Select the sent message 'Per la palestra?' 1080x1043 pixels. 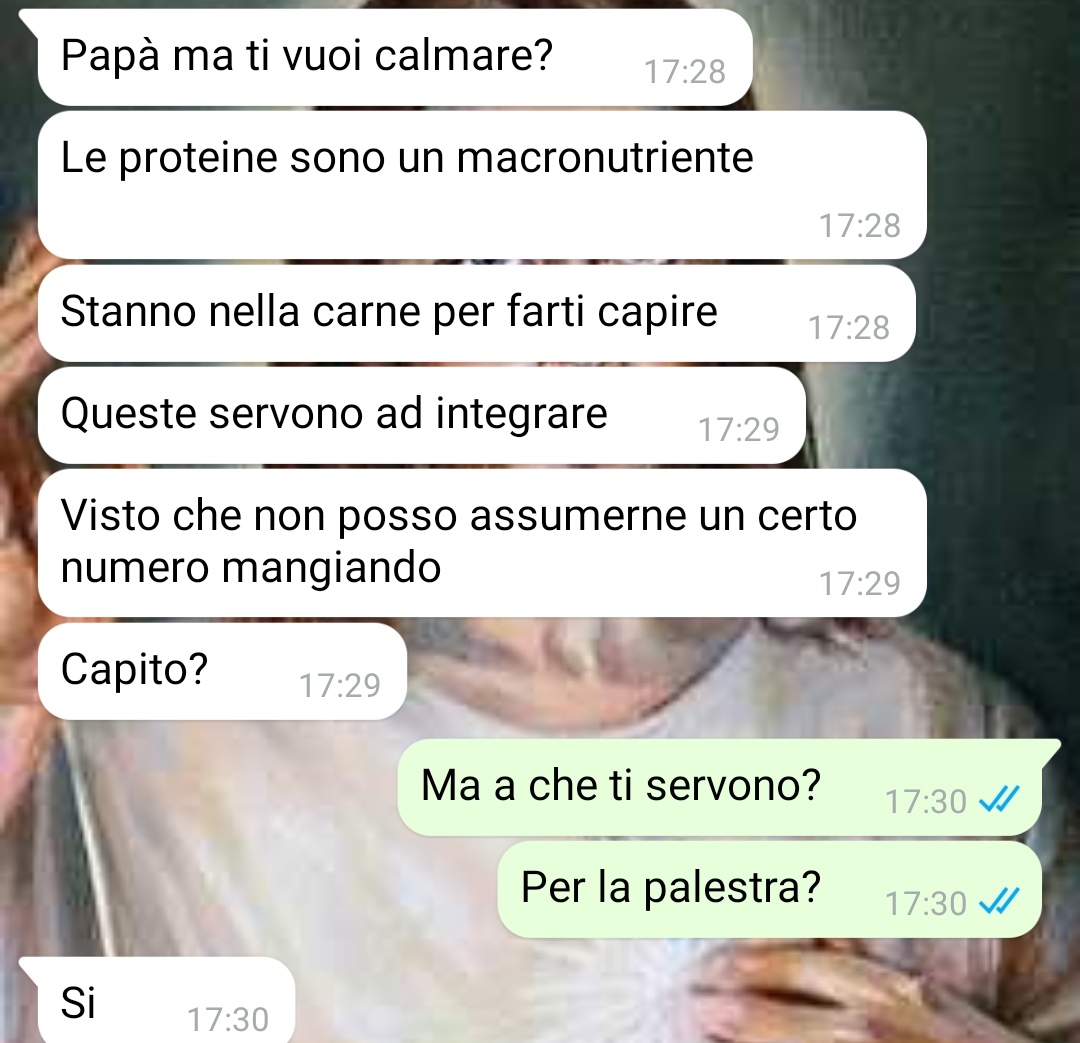point(769,889)
